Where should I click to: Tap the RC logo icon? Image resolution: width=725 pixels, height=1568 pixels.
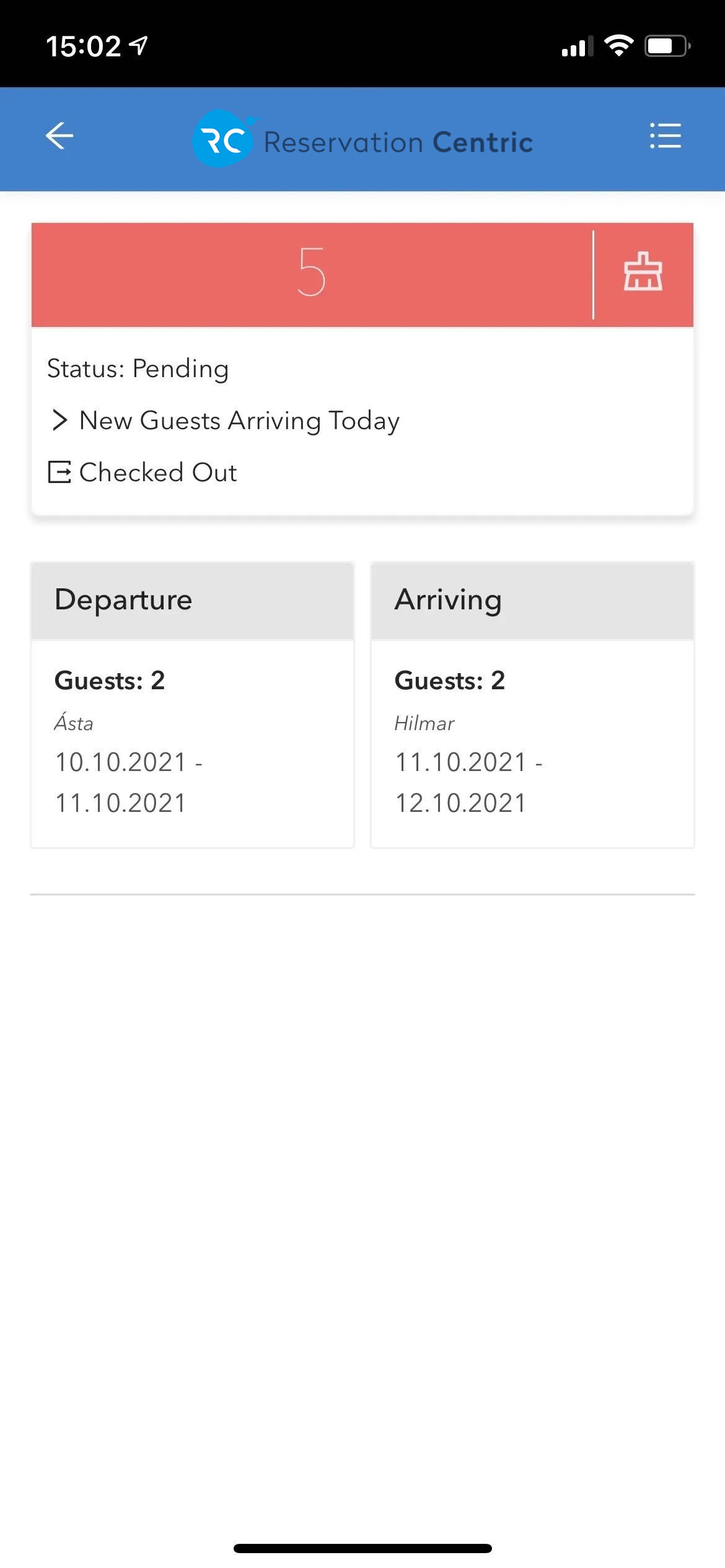coord(223,139)
